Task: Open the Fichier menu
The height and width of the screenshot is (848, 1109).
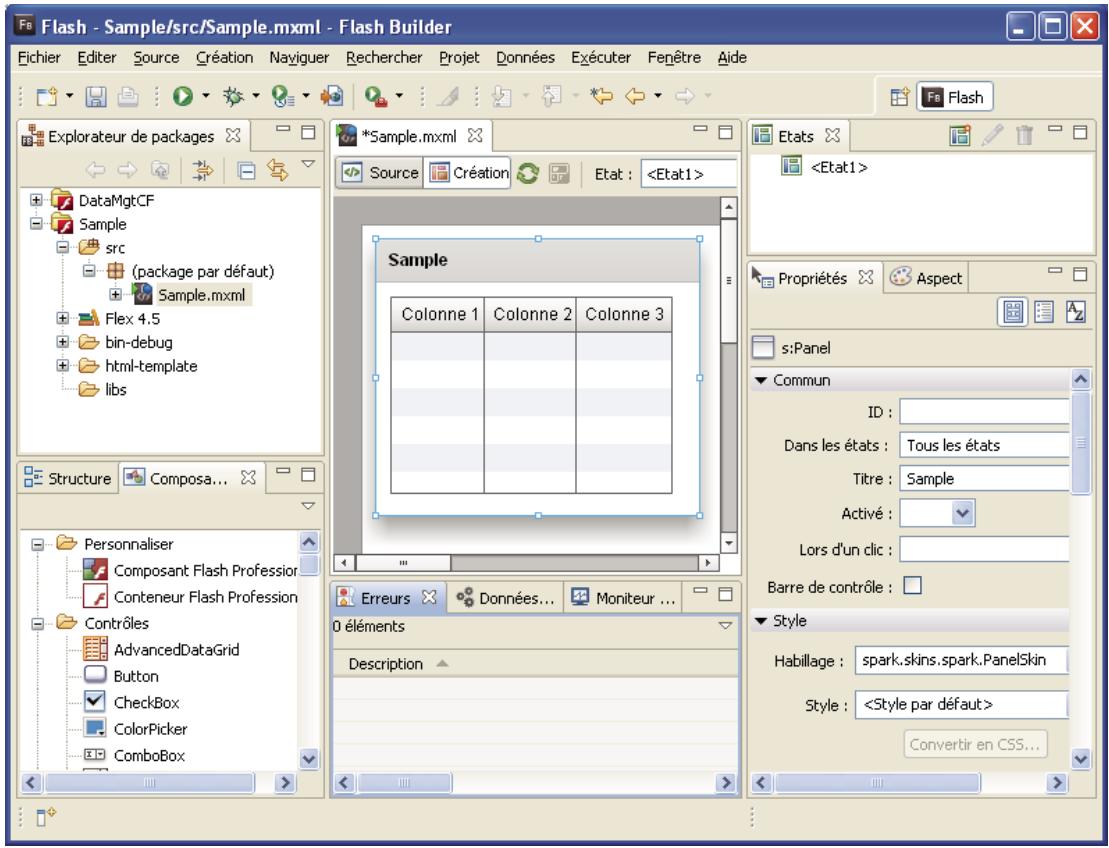Action: pos(39,58)
